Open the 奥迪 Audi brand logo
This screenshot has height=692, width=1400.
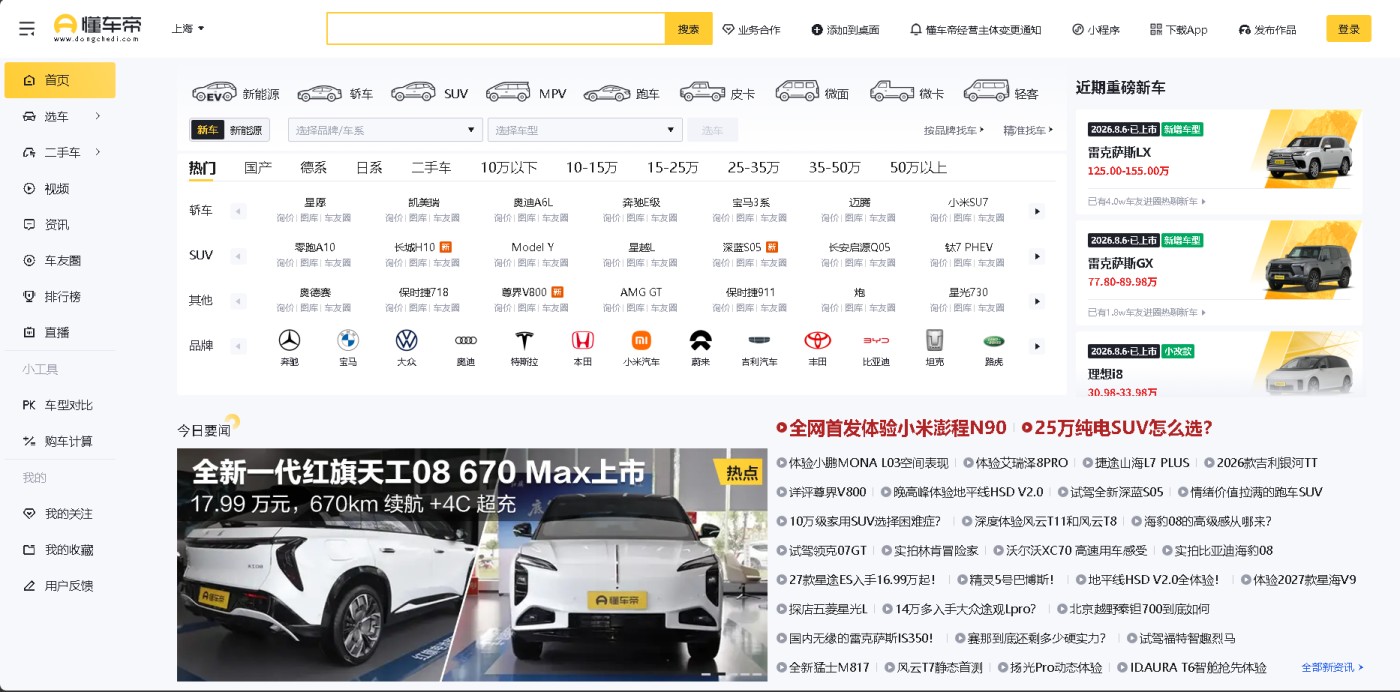pyautogui.click(x=466, y=340)
